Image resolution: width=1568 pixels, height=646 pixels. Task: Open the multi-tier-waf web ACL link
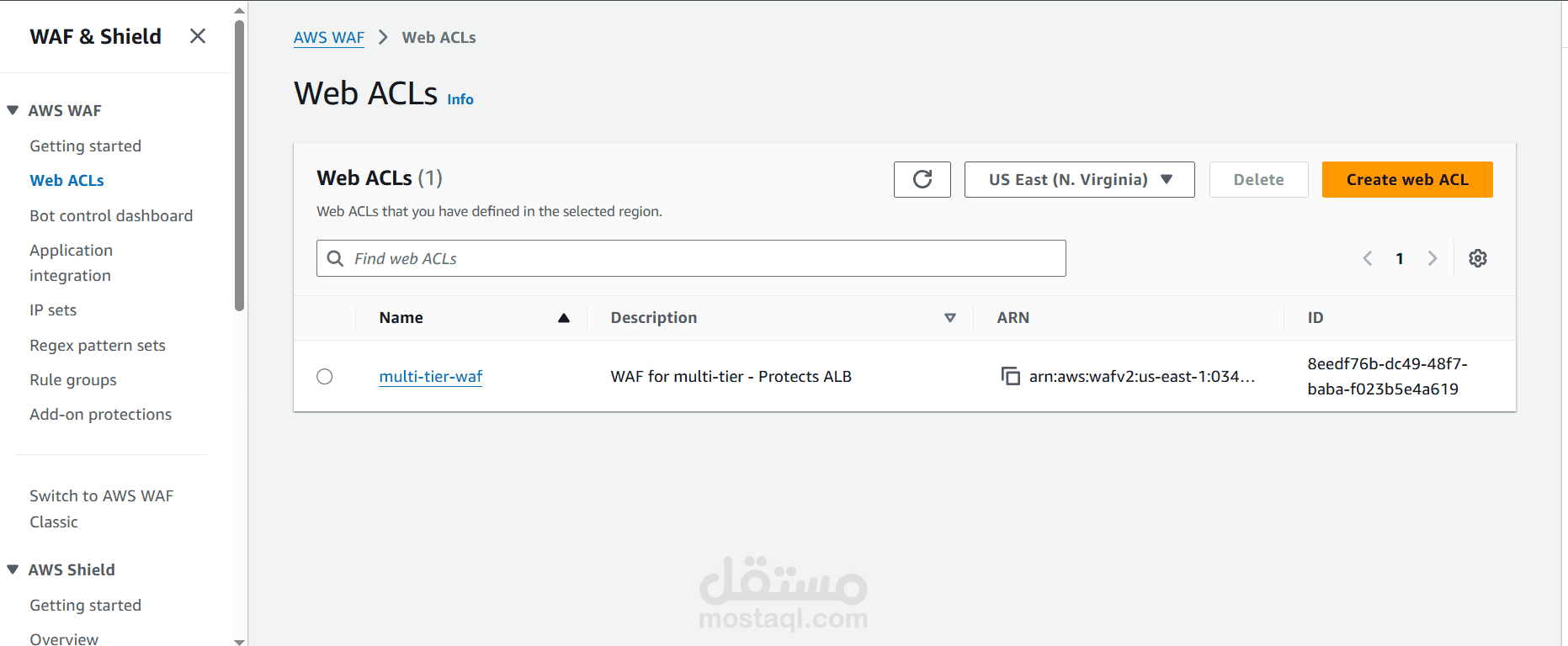(x=431, y=376)
